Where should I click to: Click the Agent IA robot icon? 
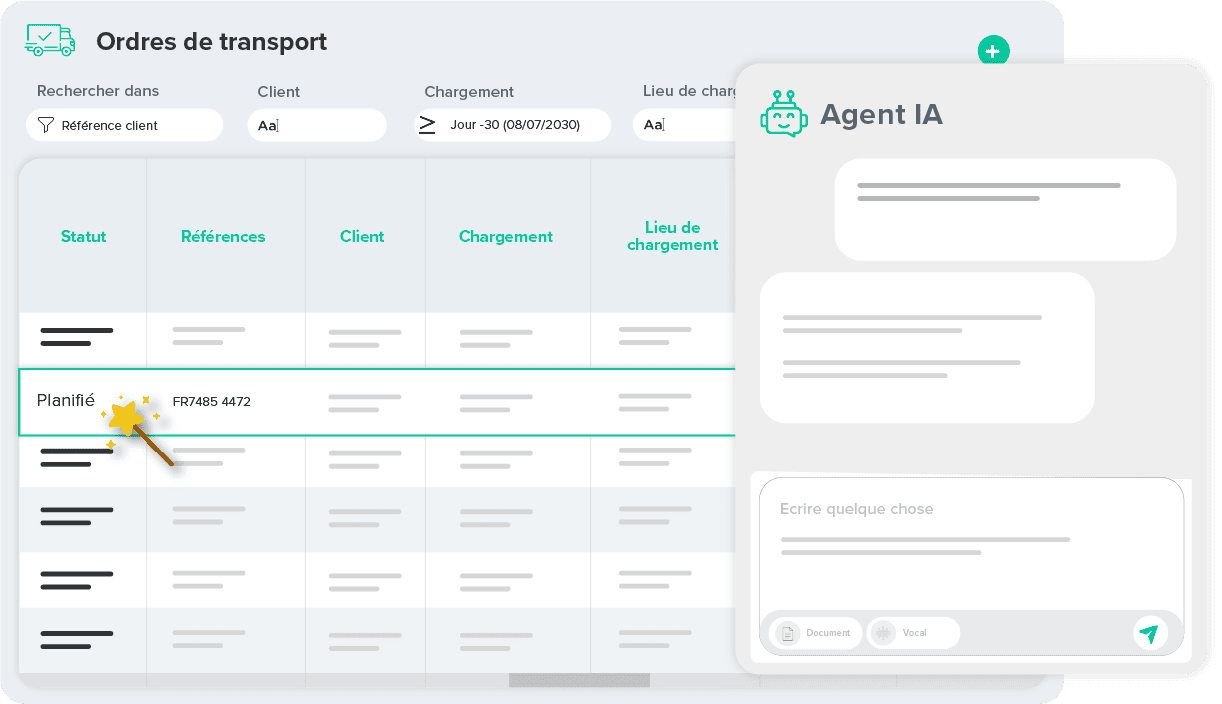coord(784,114)
